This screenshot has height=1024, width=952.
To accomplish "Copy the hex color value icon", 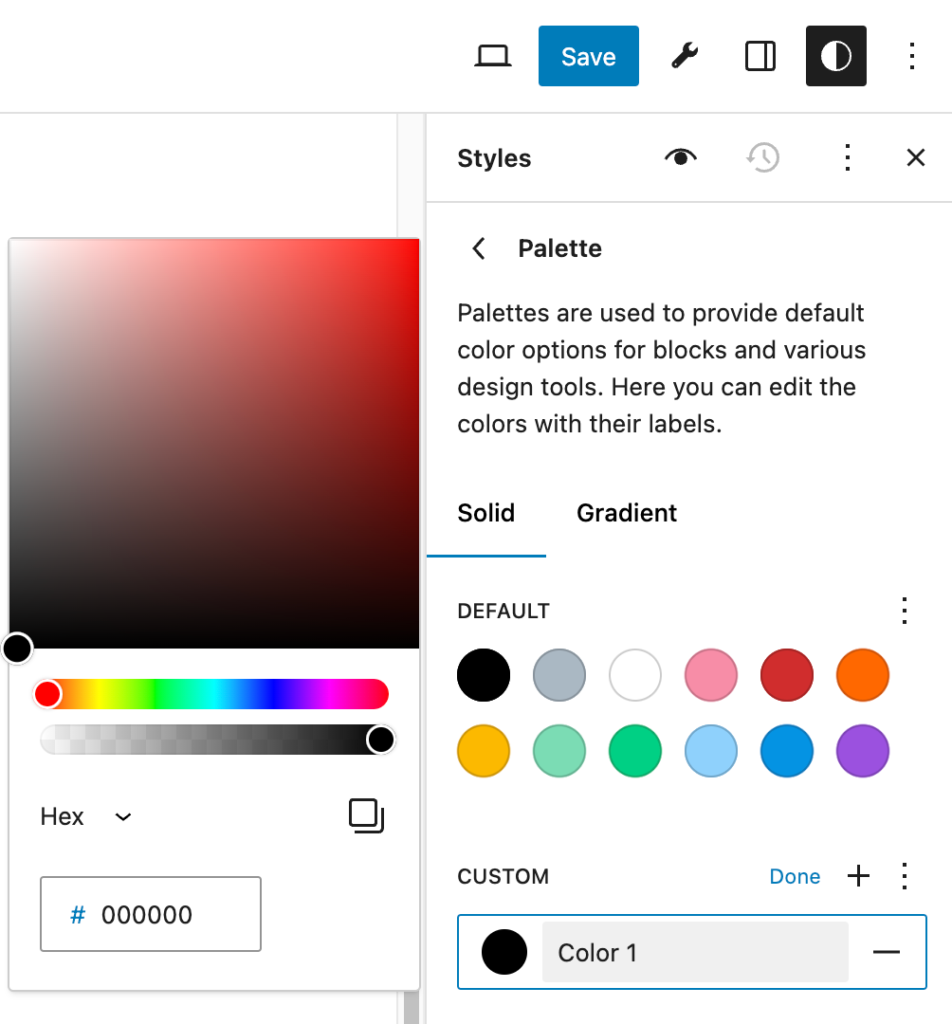I will (x=366, y=816).
